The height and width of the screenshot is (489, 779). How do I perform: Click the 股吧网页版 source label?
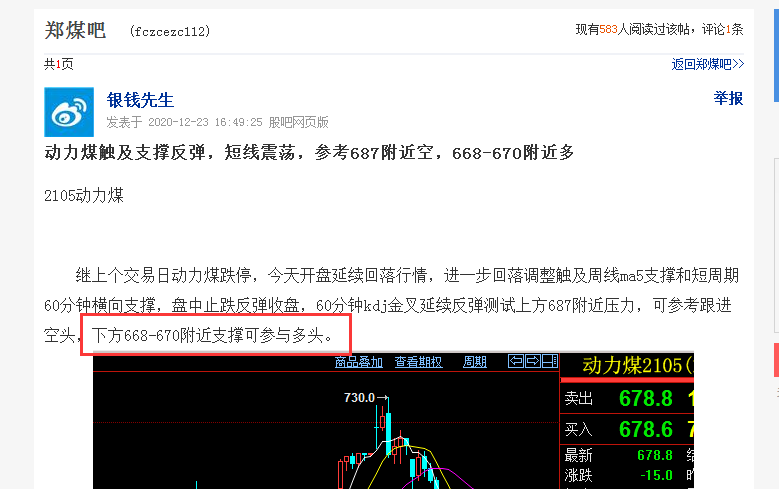point(299,122)
